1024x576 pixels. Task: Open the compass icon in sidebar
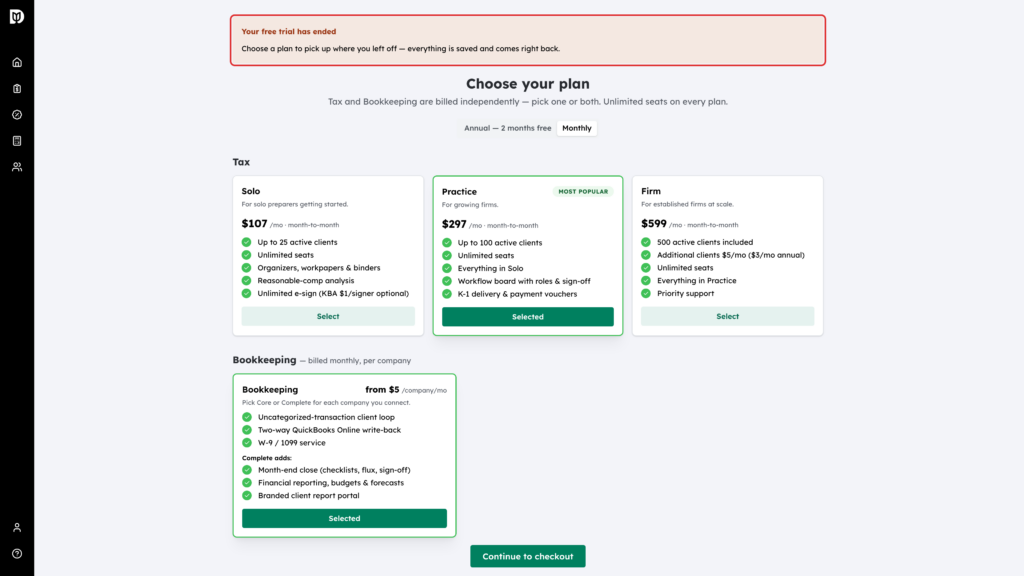point(17,115)
